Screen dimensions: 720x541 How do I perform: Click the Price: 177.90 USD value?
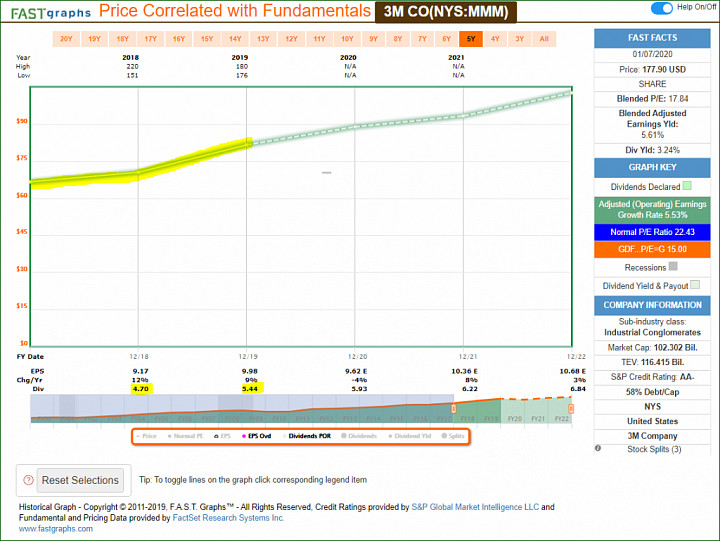tap(652, 69)
